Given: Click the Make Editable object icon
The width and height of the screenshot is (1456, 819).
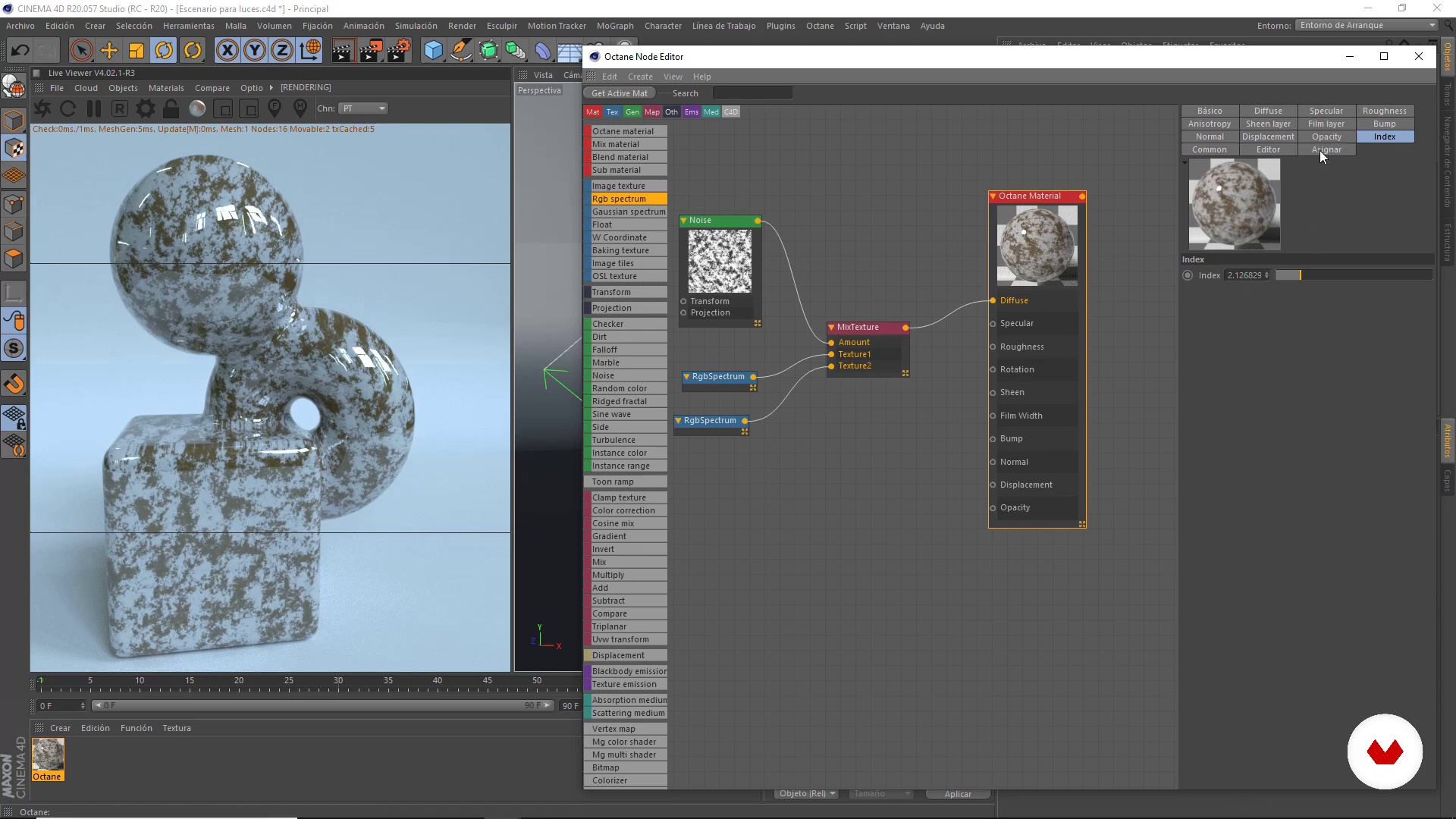Looking at the screenshot, I should pyautogui.click(x=14, y=86).
